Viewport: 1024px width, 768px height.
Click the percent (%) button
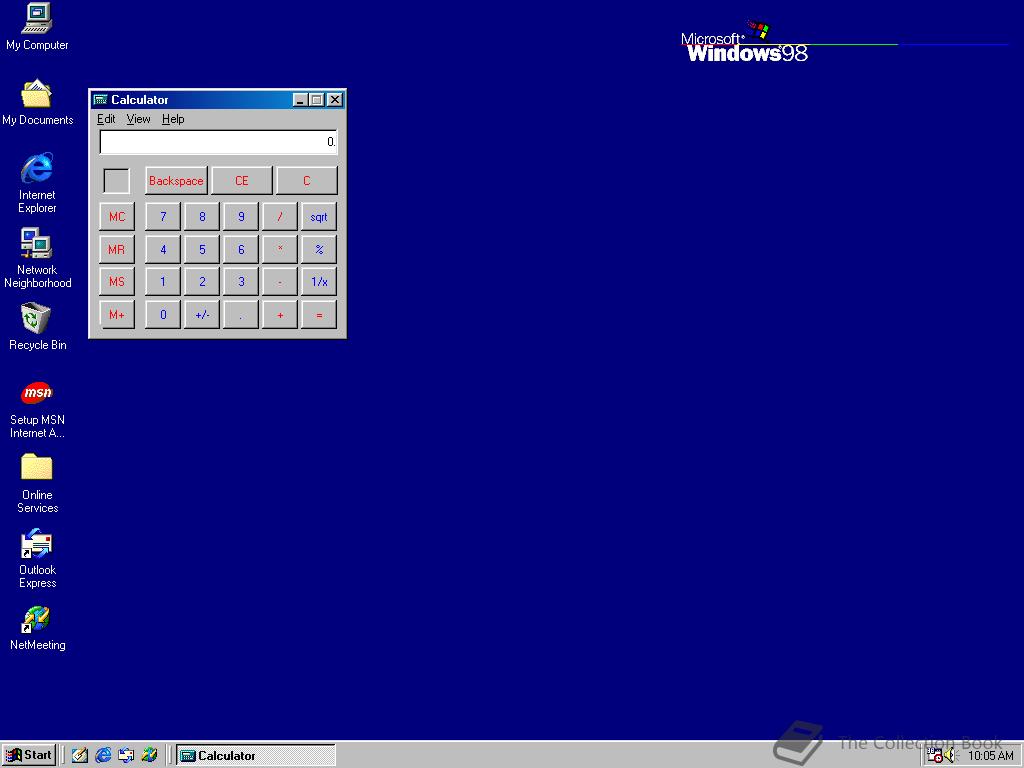pos(319,249)
